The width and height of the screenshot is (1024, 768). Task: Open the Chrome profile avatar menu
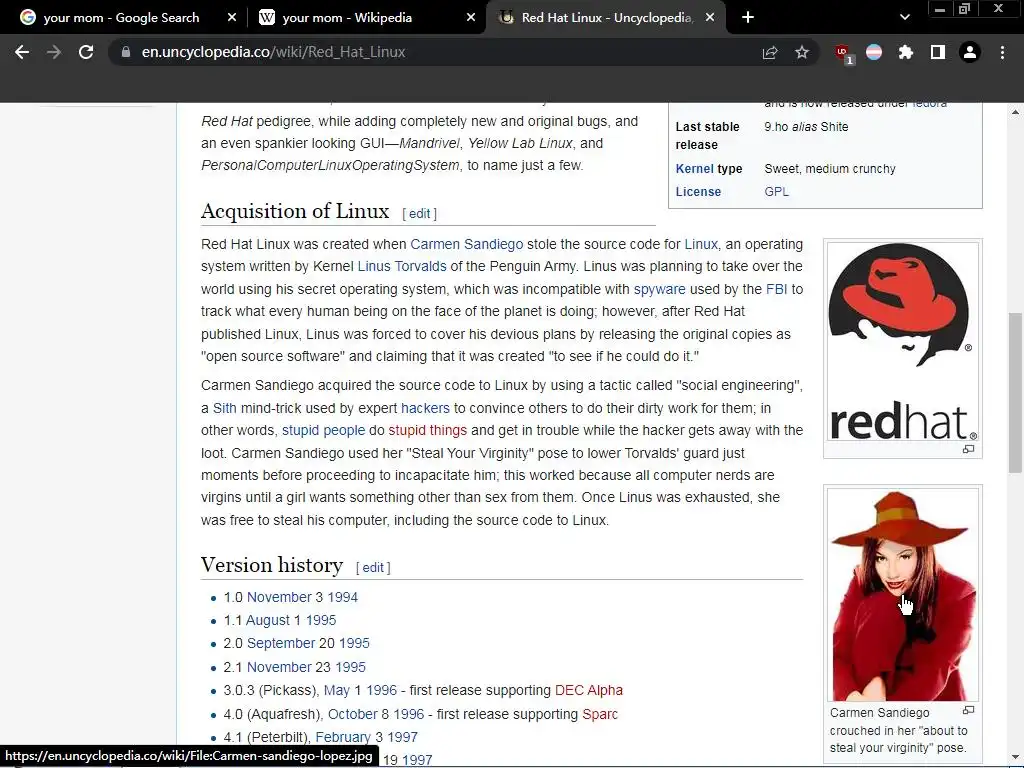(x=970, y=52)
